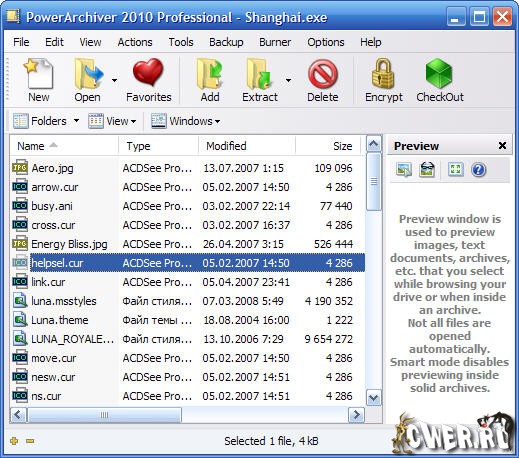Open the Preview panel help icon
Image resolution: width=519 pixels, height=458 pixels.
[479, 170]
